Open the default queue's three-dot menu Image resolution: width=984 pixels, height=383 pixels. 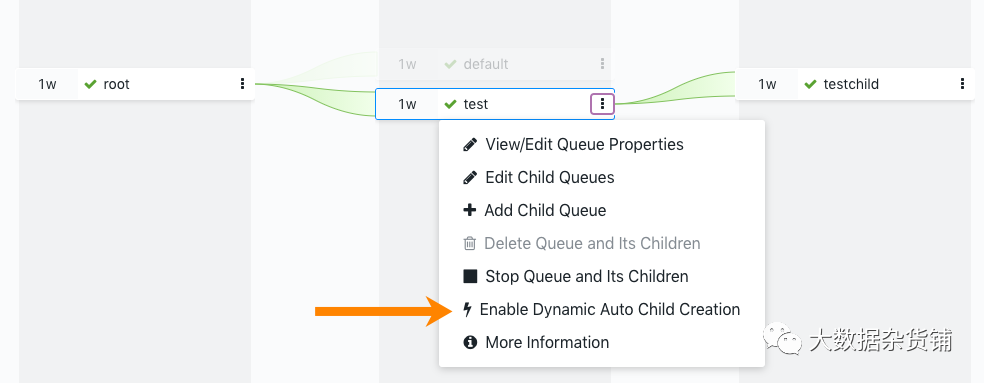point(602,63)
